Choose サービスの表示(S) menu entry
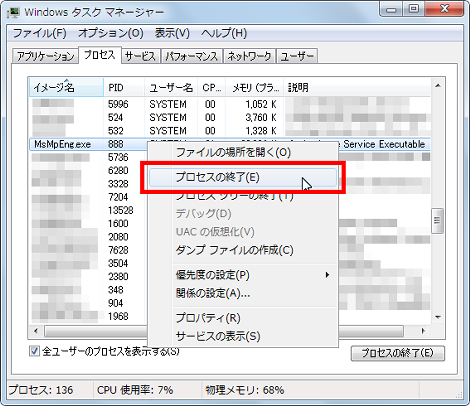The width and height of the screenshot is (470, 406). click(x=243, y=336)
